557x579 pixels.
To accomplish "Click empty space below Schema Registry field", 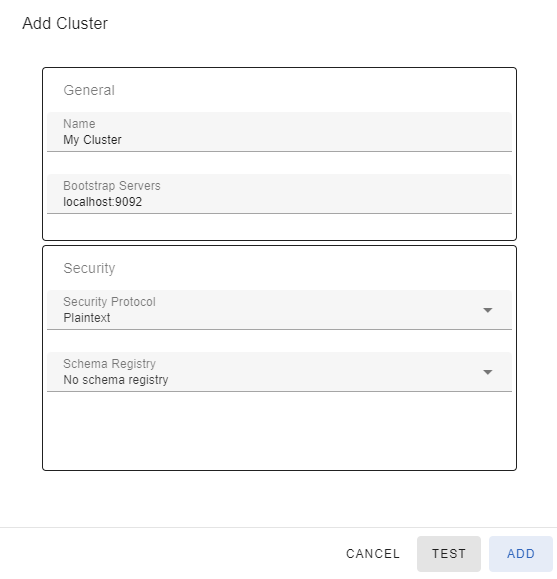I will 279,430.
